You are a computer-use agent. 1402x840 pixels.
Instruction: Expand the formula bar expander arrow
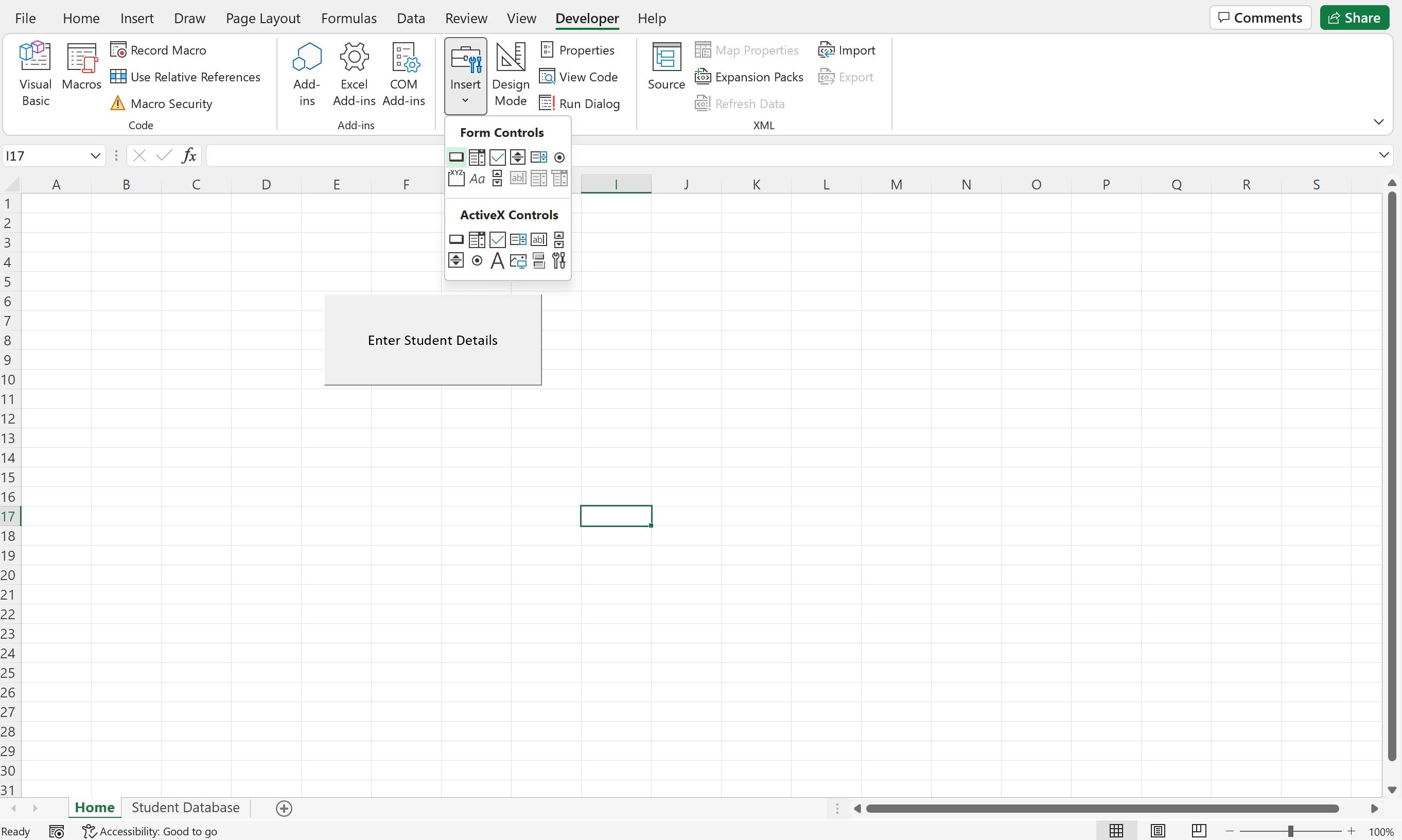point(1385,155)
